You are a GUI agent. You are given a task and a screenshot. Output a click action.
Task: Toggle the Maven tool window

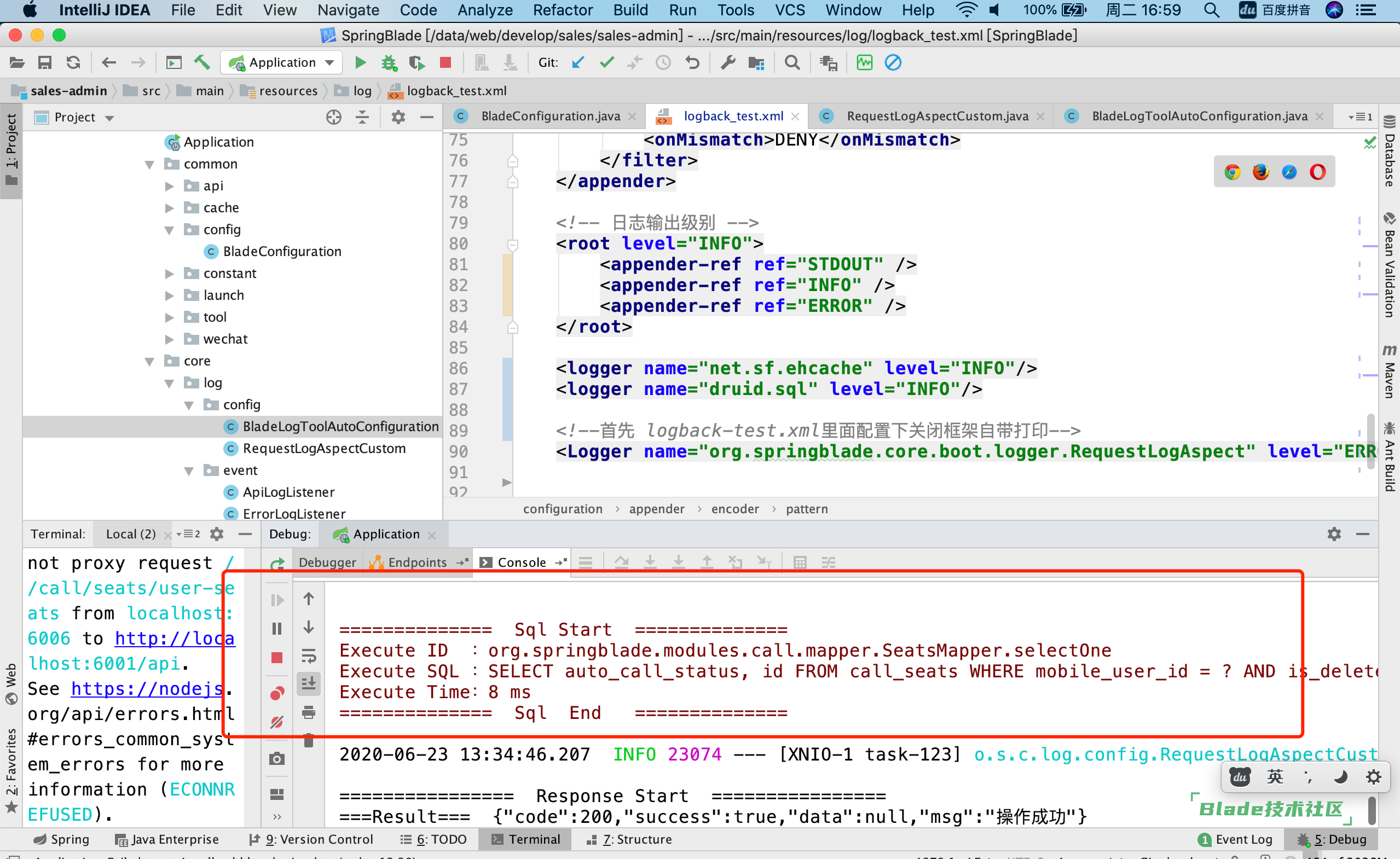1389,370
